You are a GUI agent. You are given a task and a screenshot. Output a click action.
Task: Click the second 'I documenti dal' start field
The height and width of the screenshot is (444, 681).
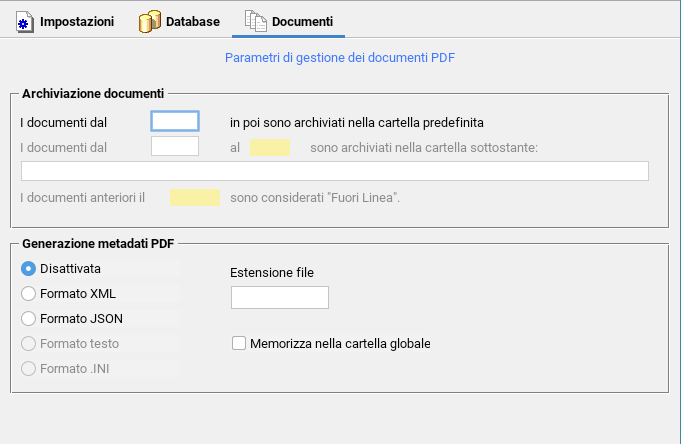[175, 146]
